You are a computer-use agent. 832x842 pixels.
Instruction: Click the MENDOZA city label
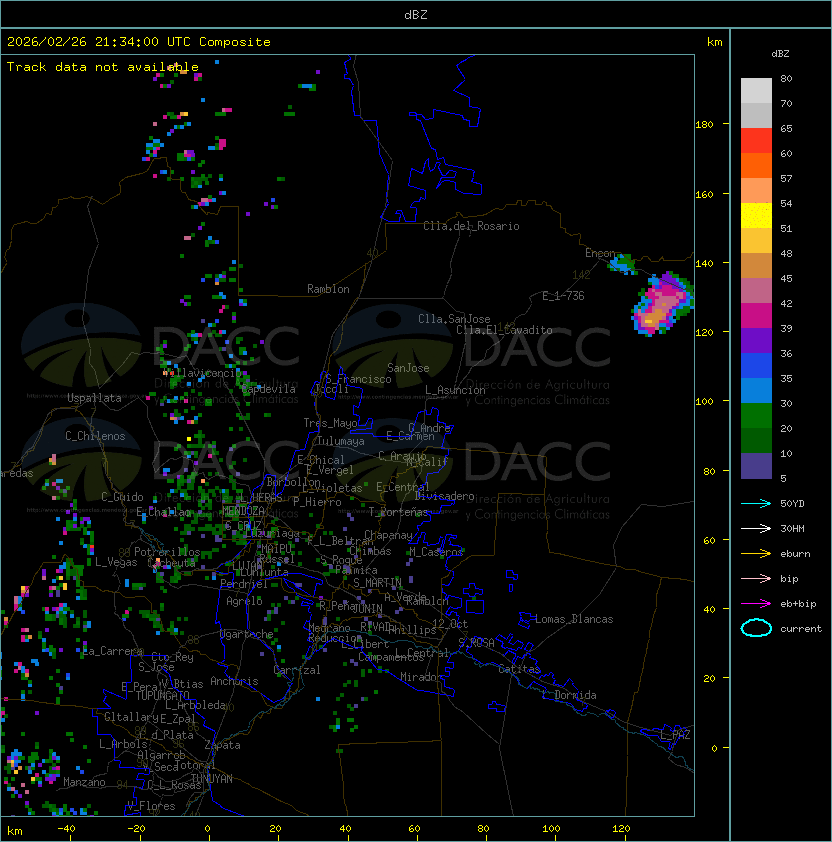244,511
